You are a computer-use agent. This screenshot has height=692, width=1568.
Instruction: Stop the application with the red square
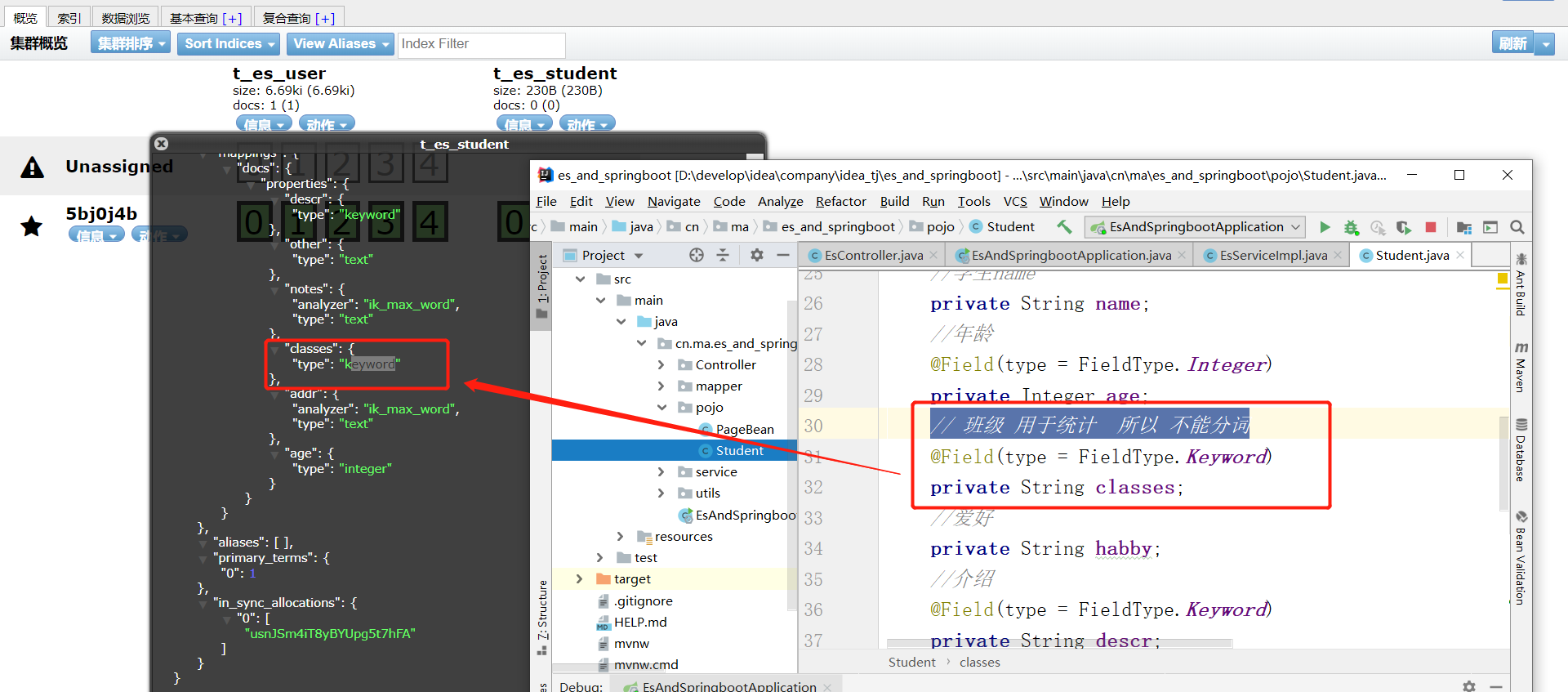(1431, 227)
